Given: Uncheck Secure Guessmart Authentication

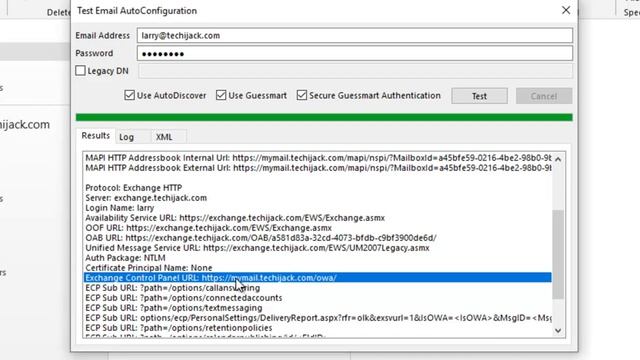Looking at the screenshot, I should click(x=302, y=95).
